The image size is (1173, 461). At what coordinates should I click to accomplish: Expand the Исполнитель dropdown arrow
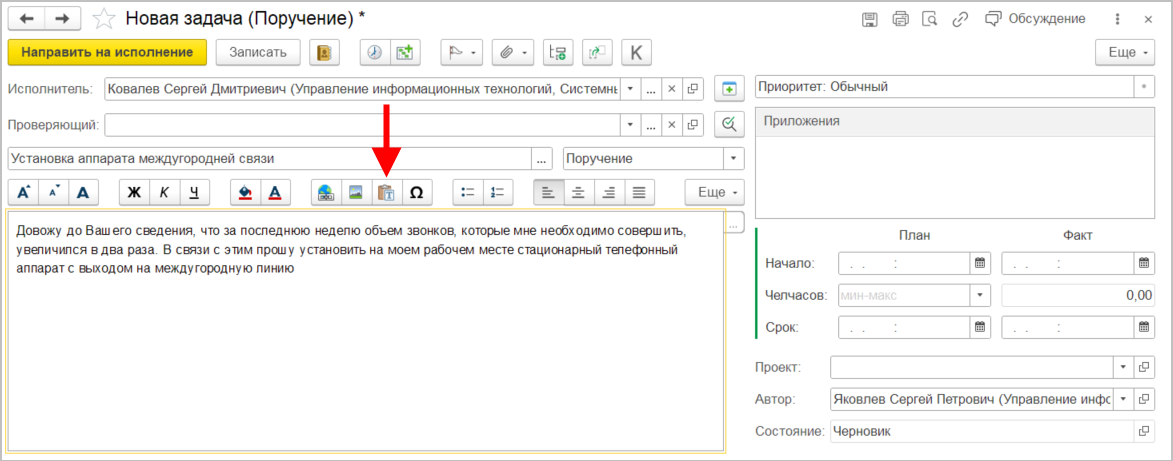click(631, 89)
